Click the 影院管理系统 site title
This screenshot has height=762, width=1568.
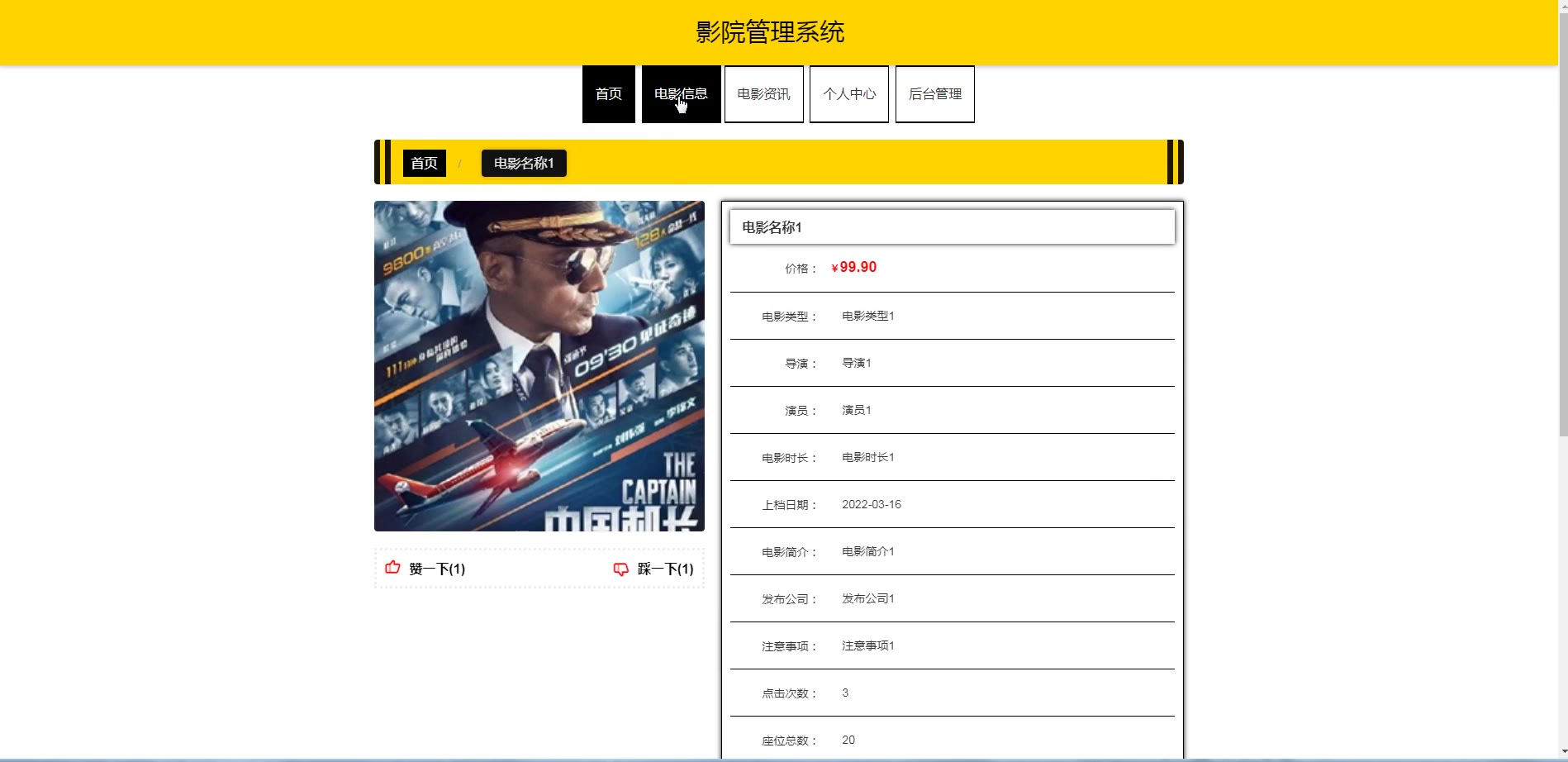click(x=770, y=32)
